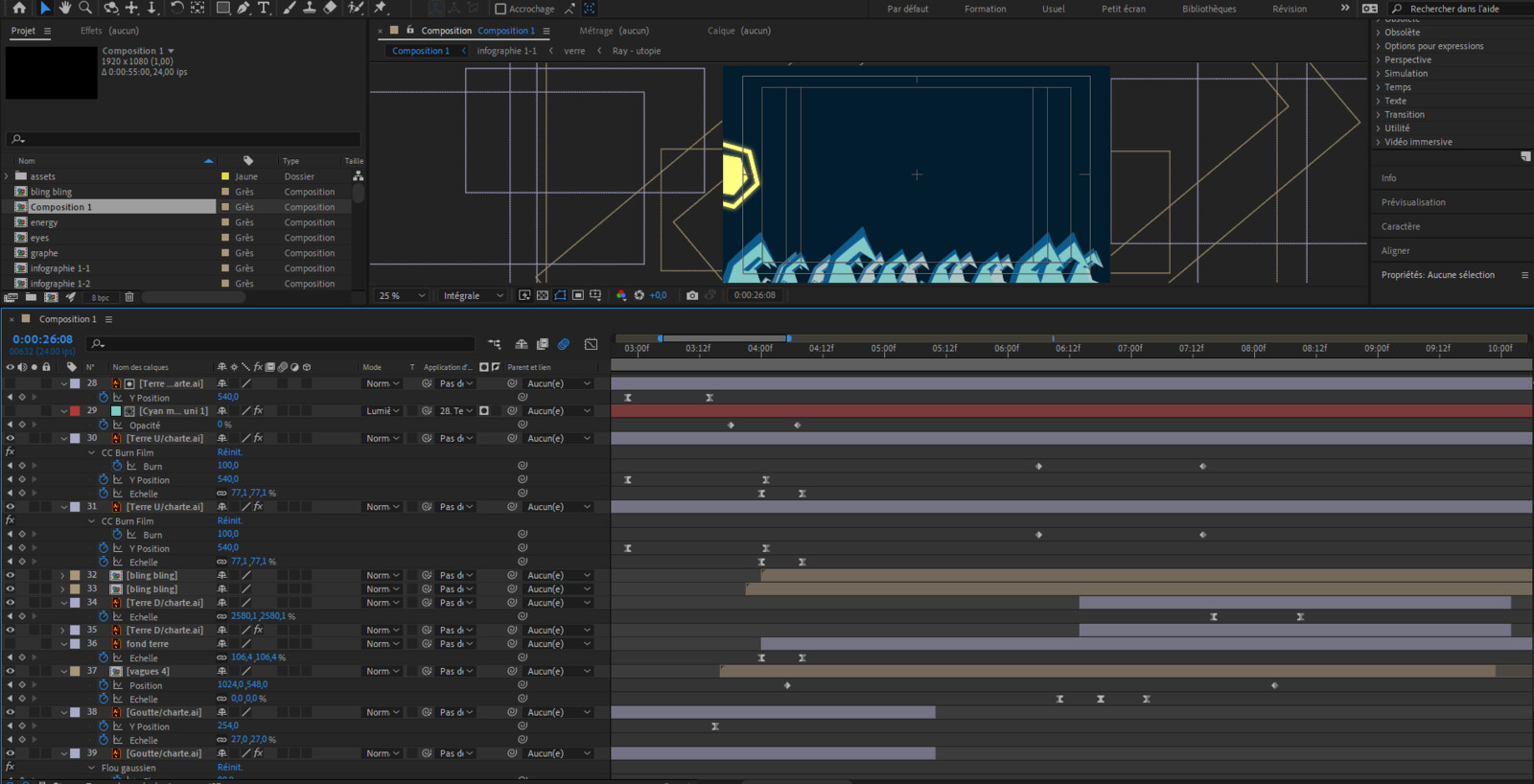Show more workspaces with the double chevron
This screenshot has width=1534, height=784.
coord(1344,8)
